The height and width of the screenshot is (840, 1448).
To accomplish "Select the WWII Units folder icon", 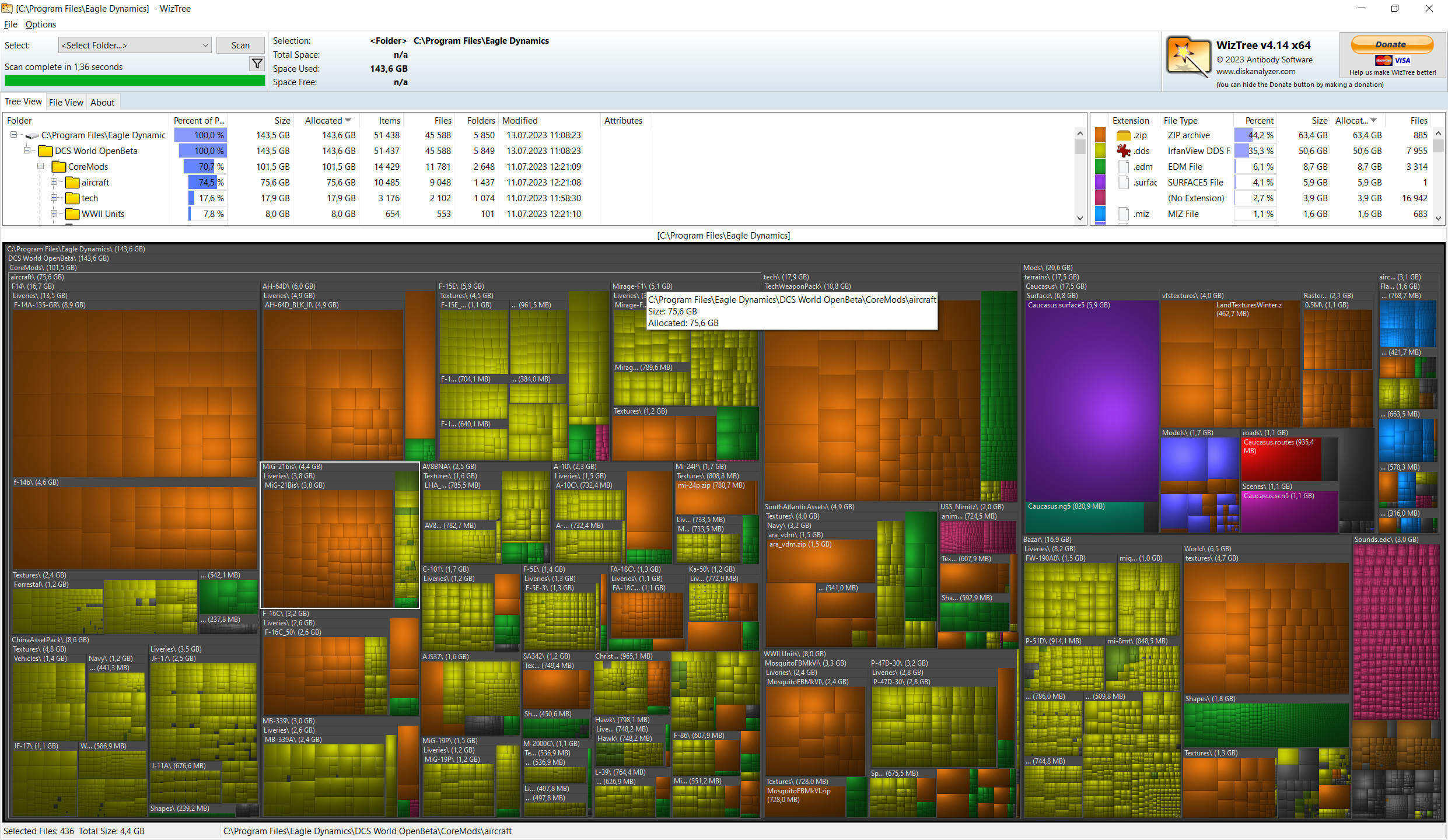I will pyautogui.click(x=72, y=214).
